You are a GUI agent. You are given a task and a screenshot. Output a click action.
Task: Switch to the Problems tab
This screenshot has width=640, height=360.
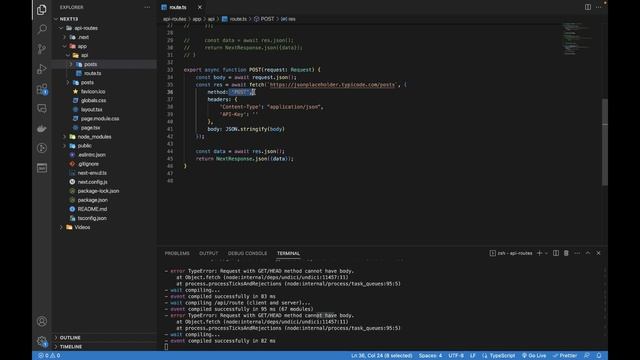coord(177,253)
